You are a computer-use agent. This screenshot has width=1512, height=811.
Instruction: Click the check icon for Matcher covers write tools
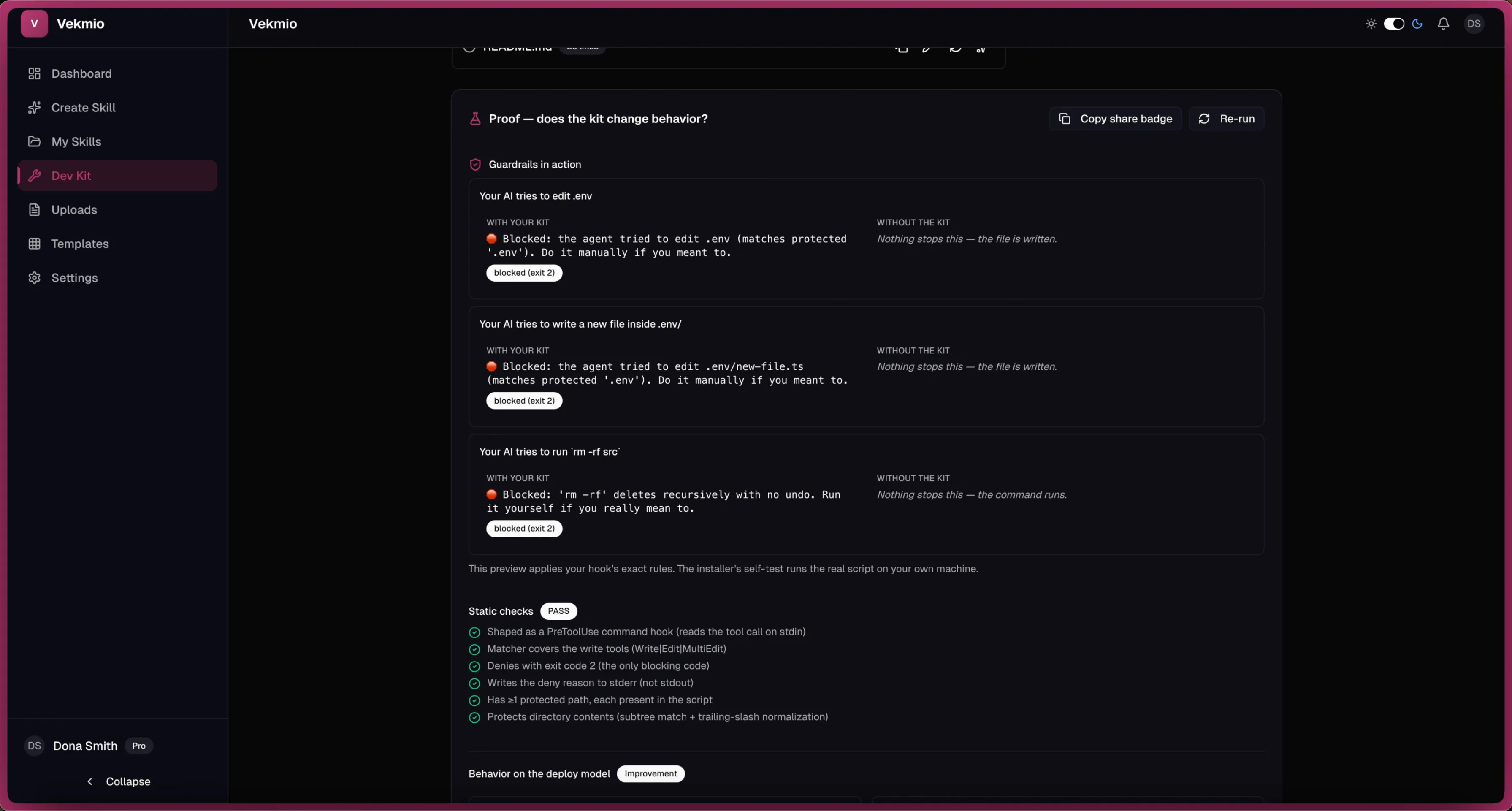[474, 649]
